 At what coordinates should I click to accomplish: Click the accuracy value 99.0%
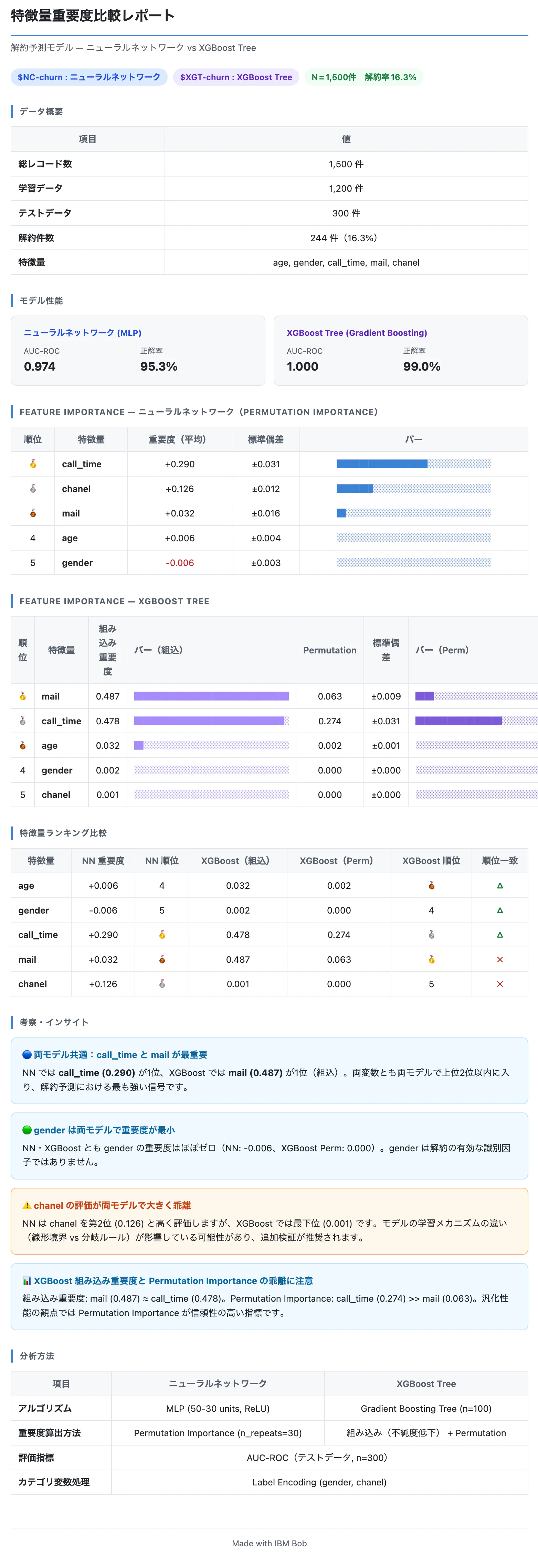click(x=422, y=366)
